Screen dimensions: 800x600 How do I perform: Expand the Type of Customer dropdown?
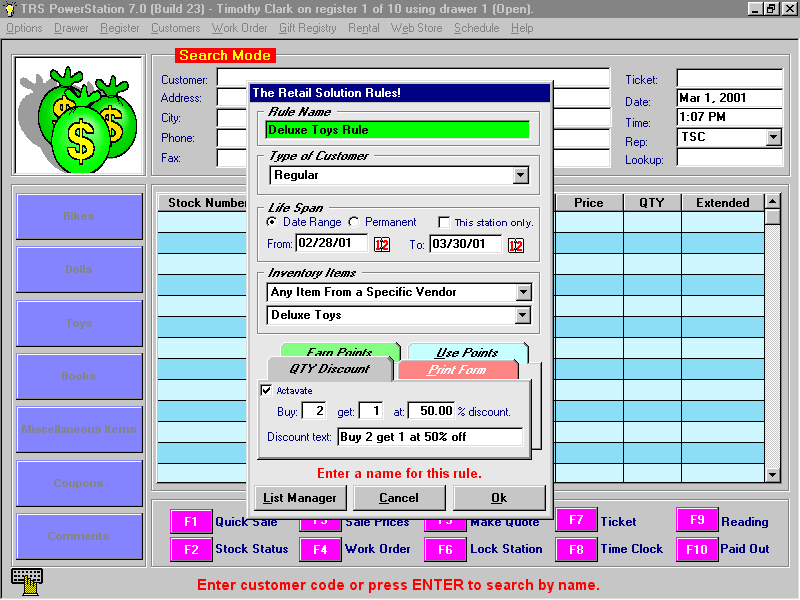520,176
